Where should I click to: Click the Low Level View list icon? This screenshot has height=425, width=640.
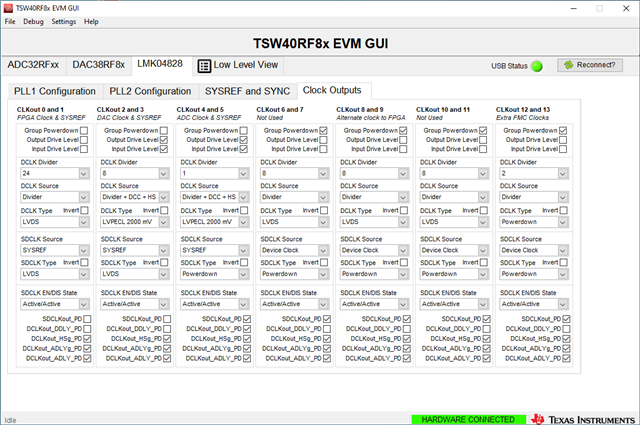(x=204, y=66)
